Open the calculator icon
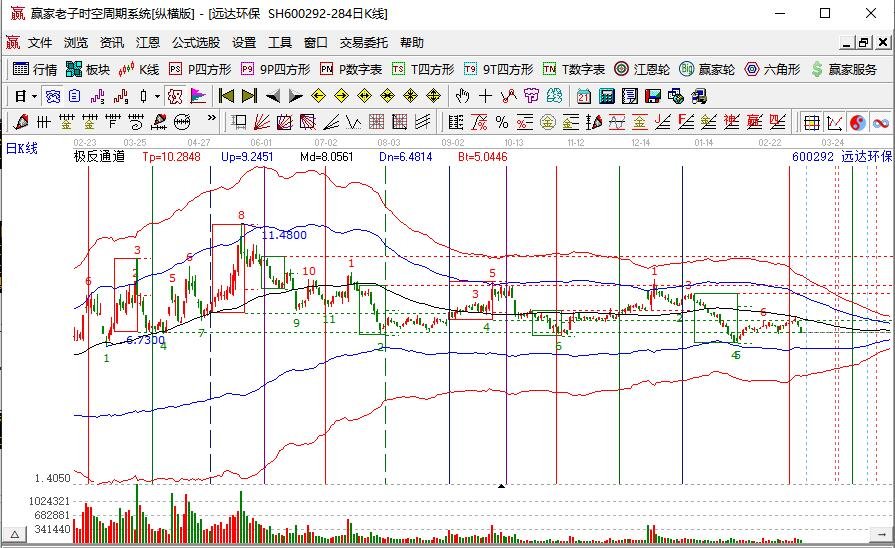This screenshot has width=895, height=548. (607, 96)
